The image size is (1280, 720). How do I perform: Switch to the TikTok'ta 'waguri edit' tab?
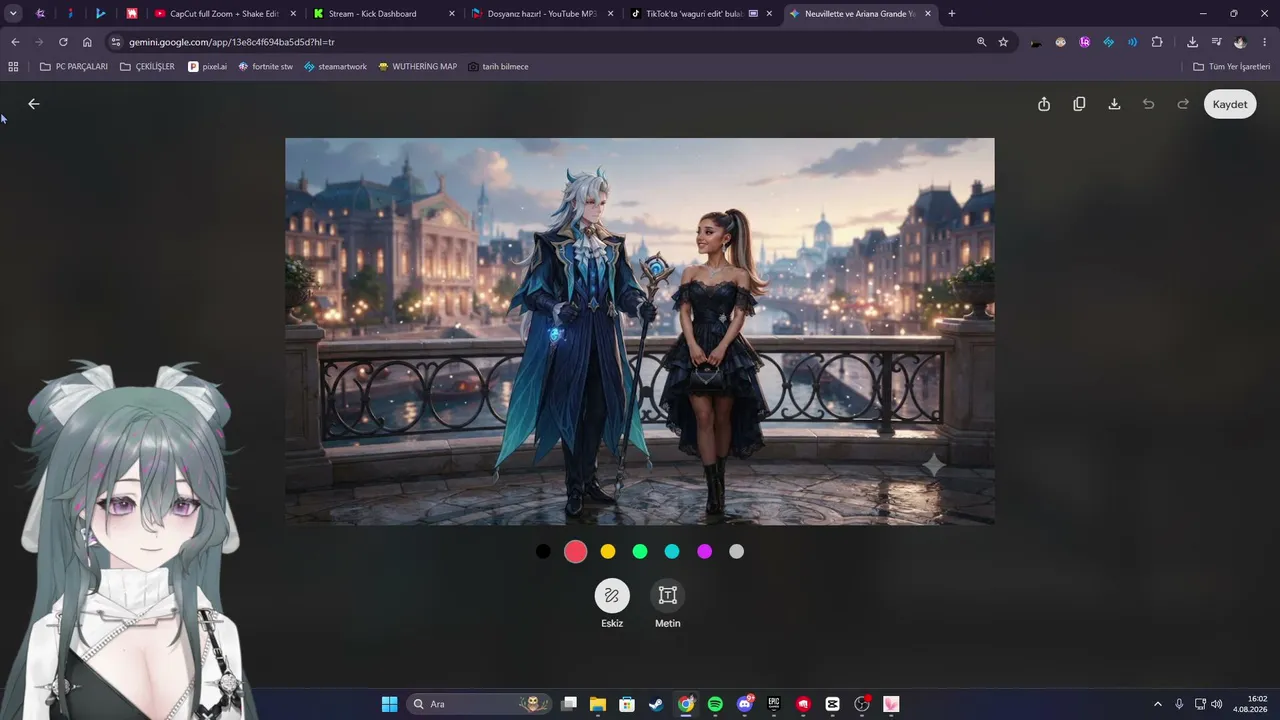[700, 14]
